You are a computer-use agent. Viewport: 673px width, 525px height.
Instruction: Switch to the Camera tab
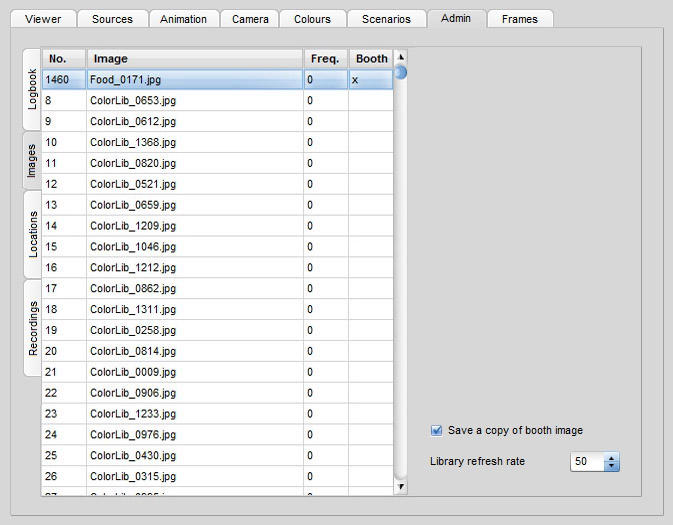(x=249, y=19)
